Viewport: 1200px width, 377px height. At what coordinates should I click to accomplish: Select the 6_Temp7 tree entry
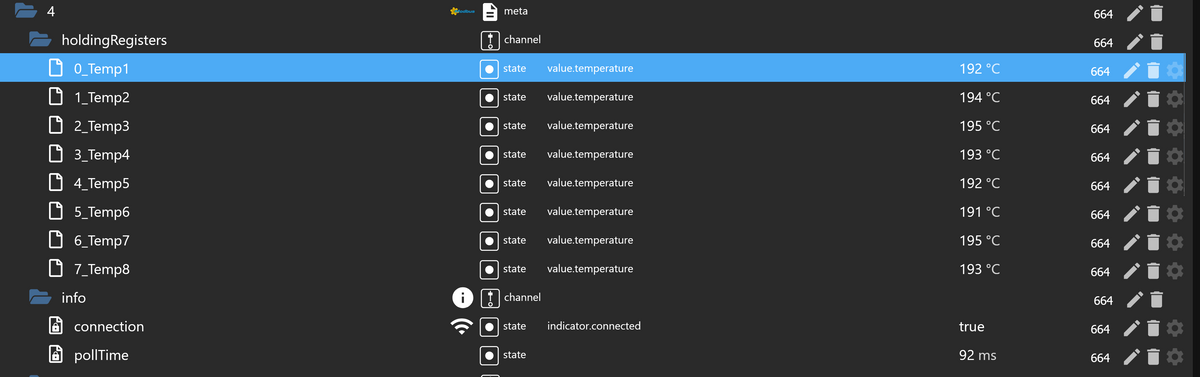pos(102,241)
